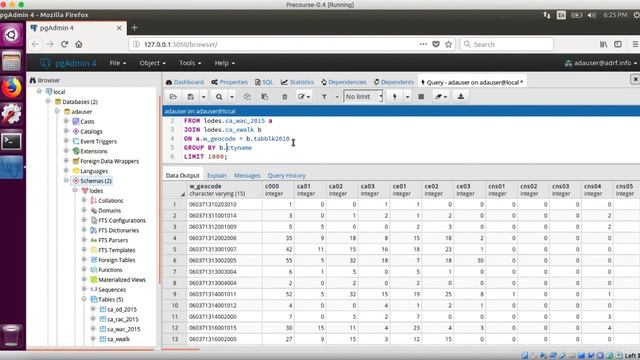Image resolution: width=640 pixels, height=360 pixels.
Task: Open the Tools menu
Action: (190, 63)
